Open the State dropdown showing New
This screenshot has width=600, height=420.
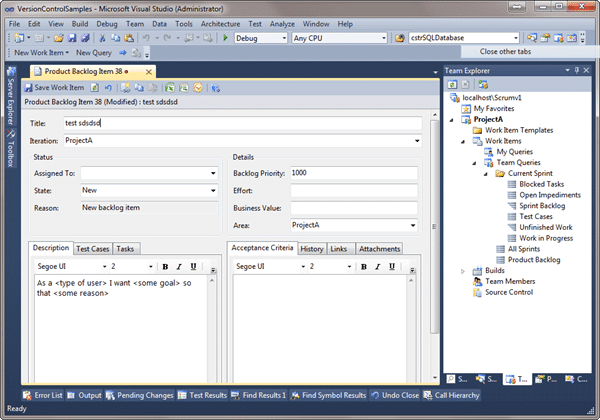point(213,190)
